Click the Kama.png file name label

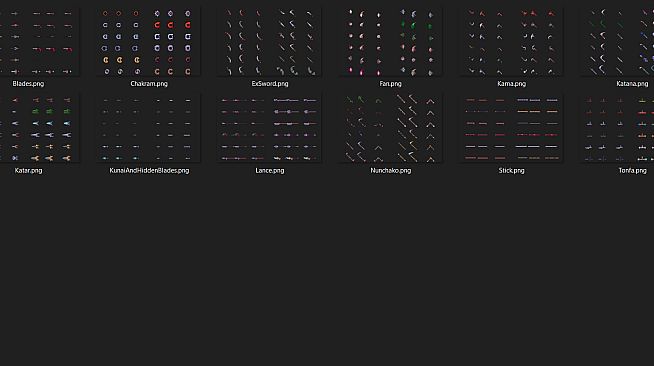pos(511,84)
